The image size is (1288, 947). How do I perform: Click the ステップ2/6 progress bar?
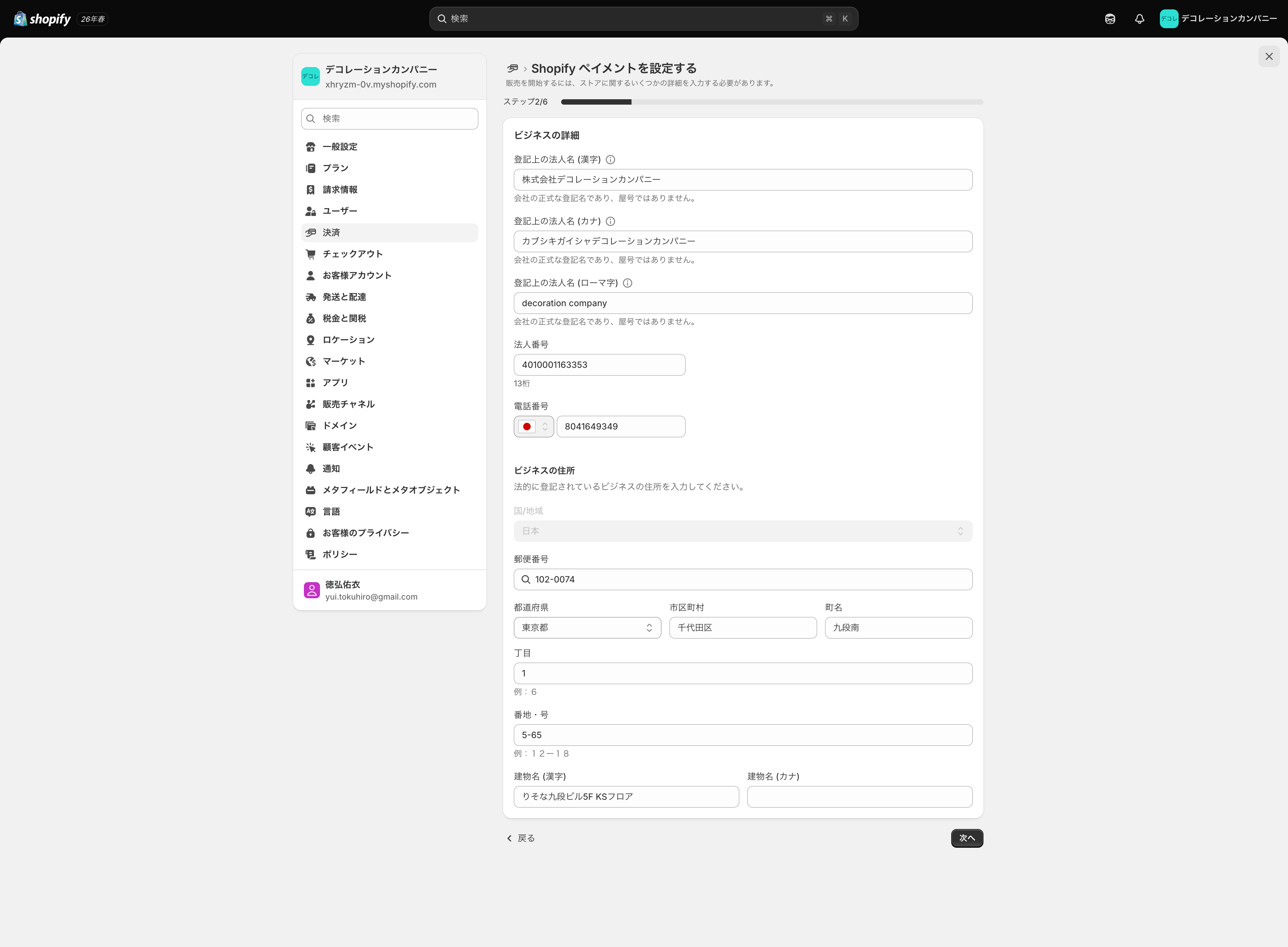click(x=772, y=102)
